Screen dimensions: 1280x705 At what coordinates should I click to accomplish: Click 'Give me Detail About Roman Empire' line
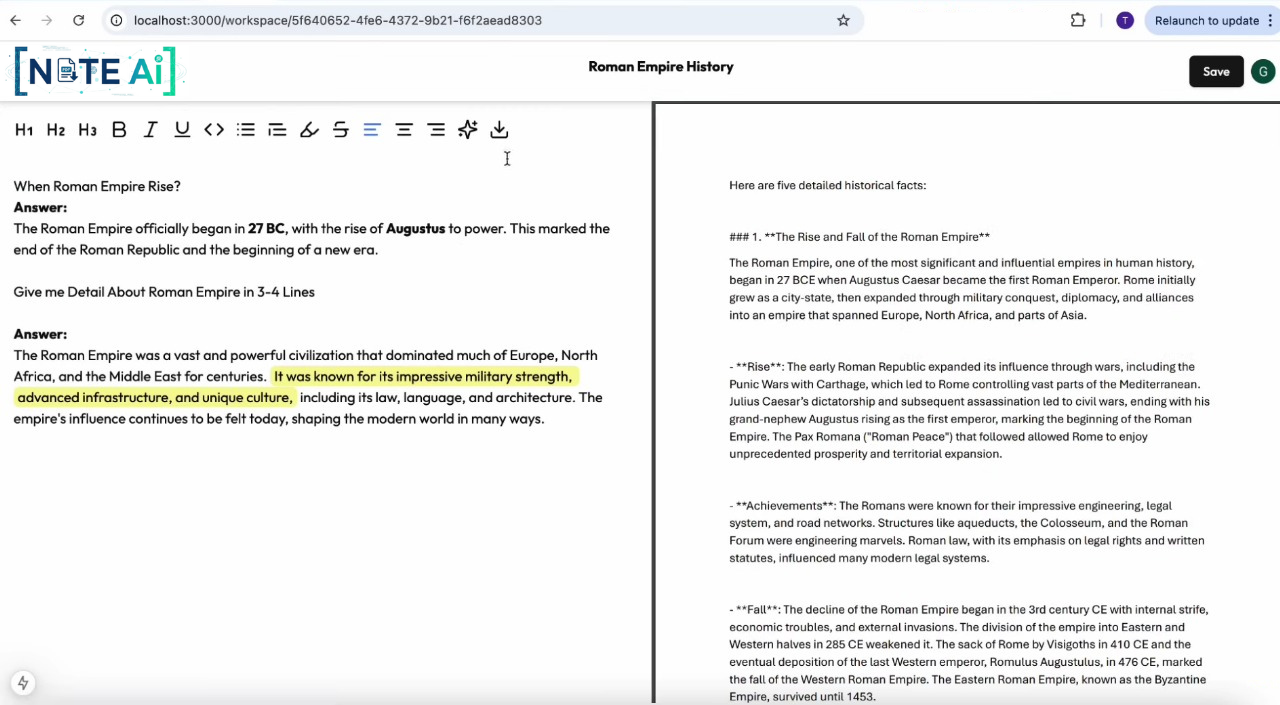pyautogui.click(x=164, y=292)
